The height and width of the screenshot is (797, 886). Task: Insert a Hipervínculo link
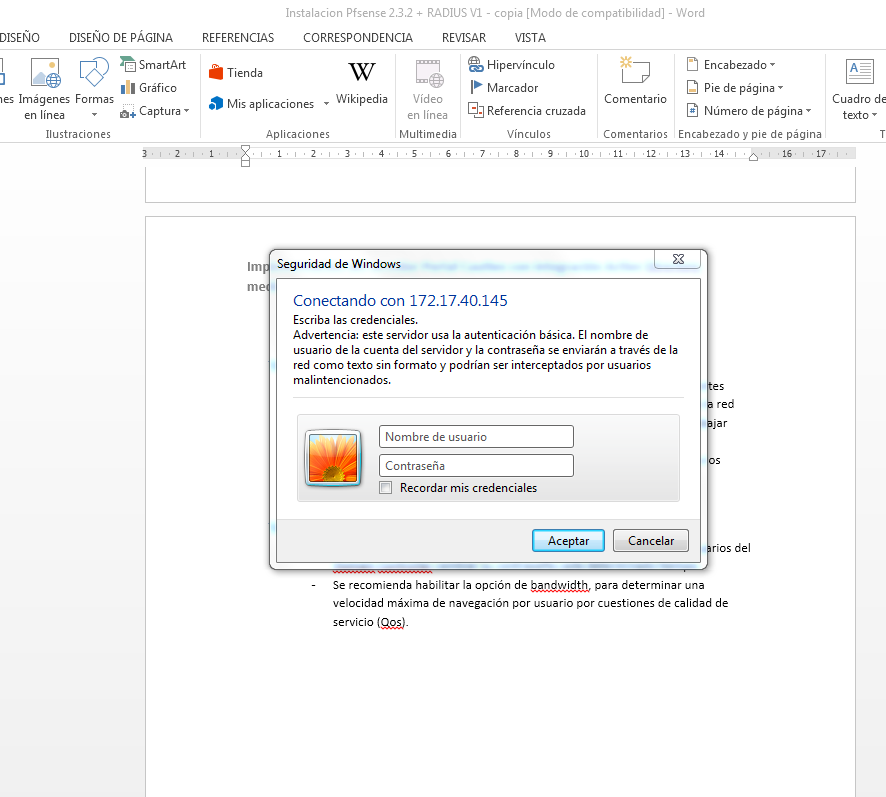(x=511, y=64)
